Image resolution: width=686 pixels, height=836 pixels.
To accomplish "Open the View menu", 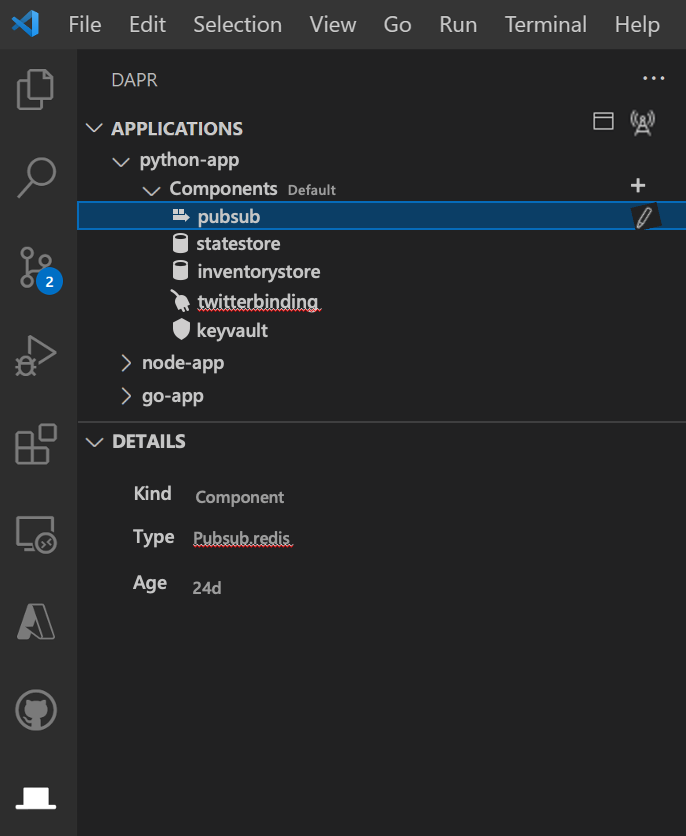I will (x=333, y=25).
